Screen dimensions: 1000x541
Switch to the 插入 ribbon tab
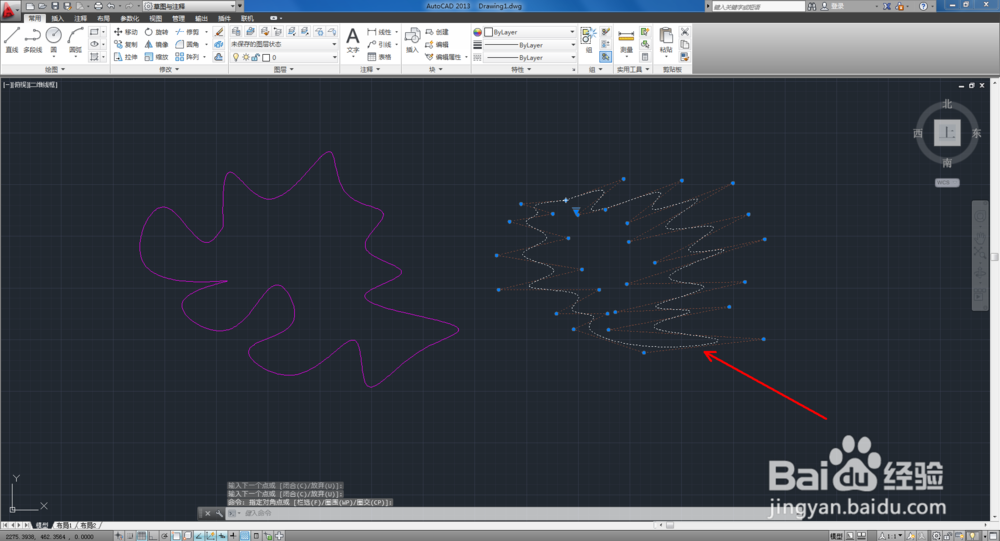[57, 19]
